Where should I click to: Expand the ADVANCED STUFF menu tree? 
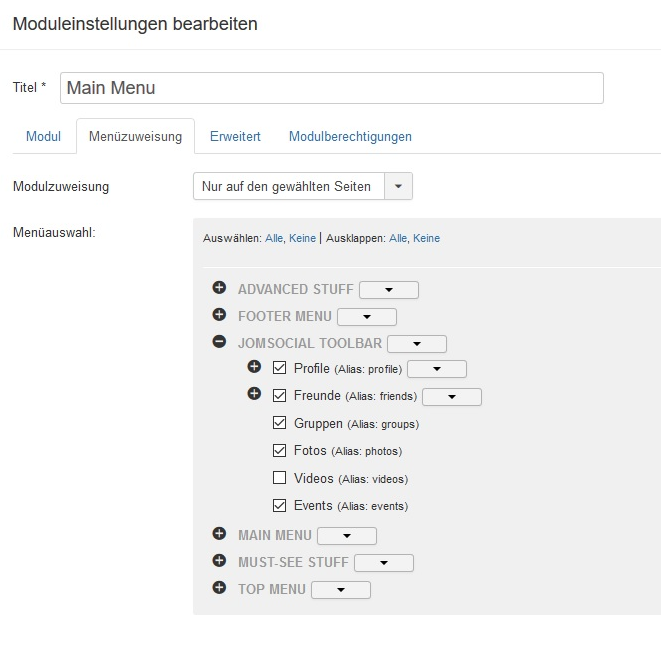(x=219, y=288)
